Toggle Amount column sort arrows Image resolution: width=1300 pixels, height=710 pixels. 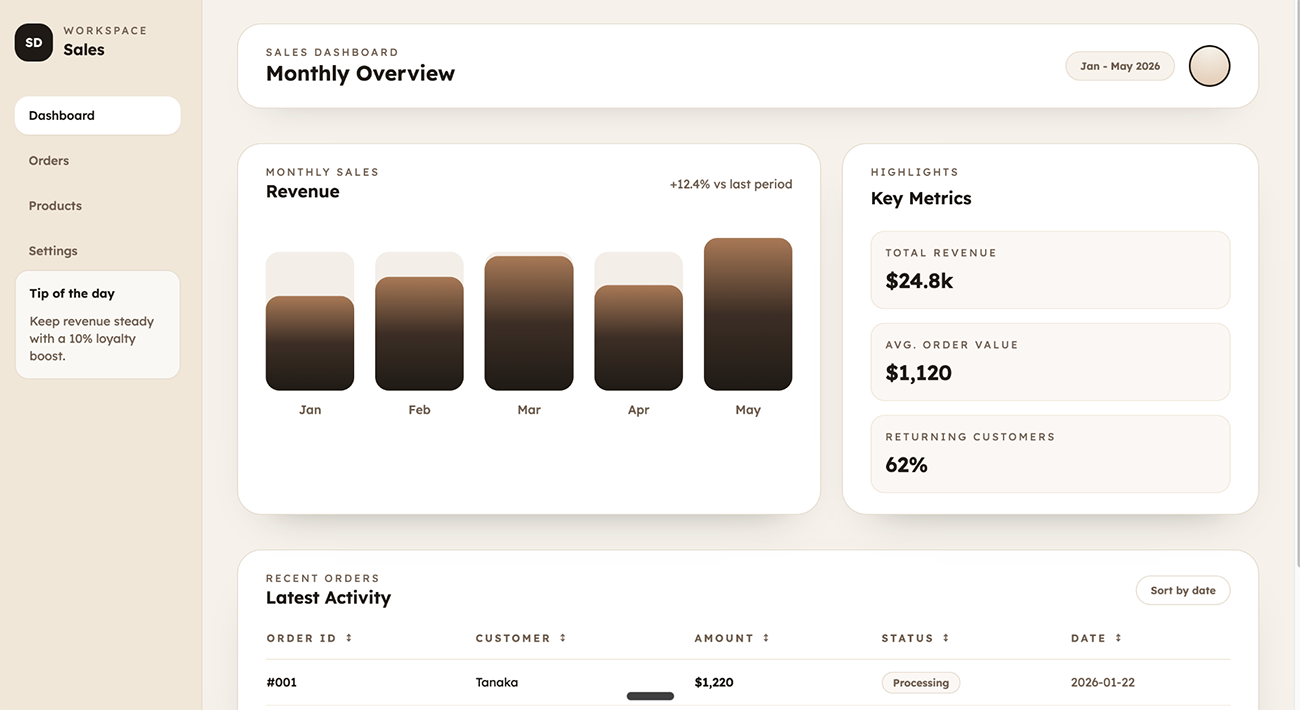click(766, 638)
